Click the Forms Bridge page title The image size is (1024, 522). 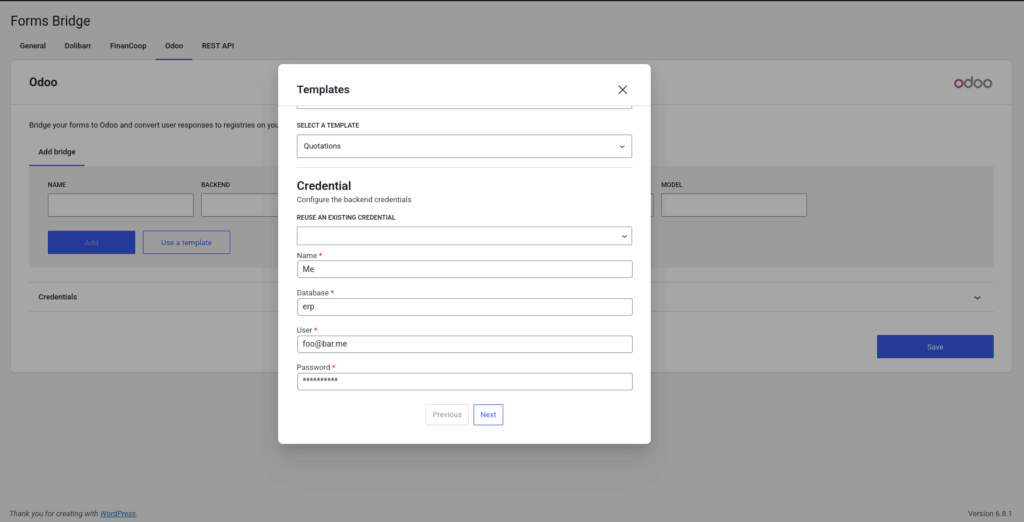(50, 21)
